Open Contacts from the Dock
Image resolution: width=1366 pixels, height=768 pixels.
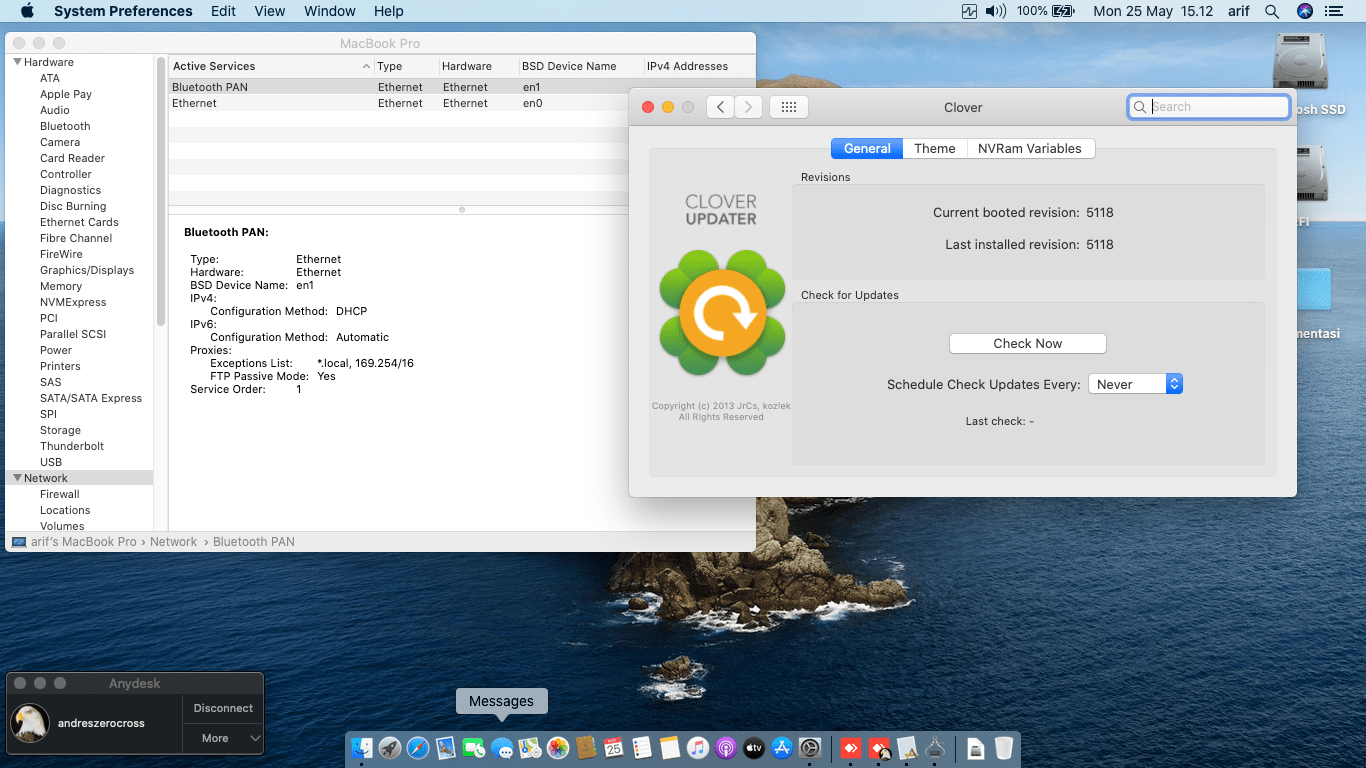(586, 748)
